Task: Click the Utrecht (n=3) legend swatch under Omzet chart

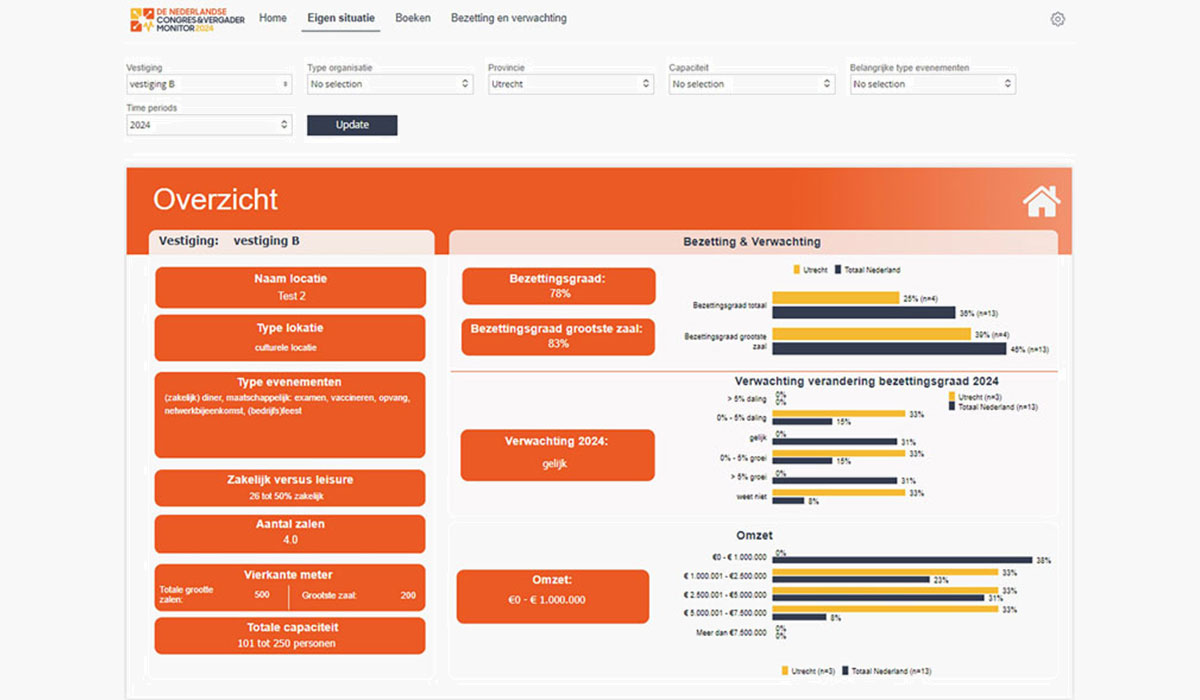Action: pos(785,671)
